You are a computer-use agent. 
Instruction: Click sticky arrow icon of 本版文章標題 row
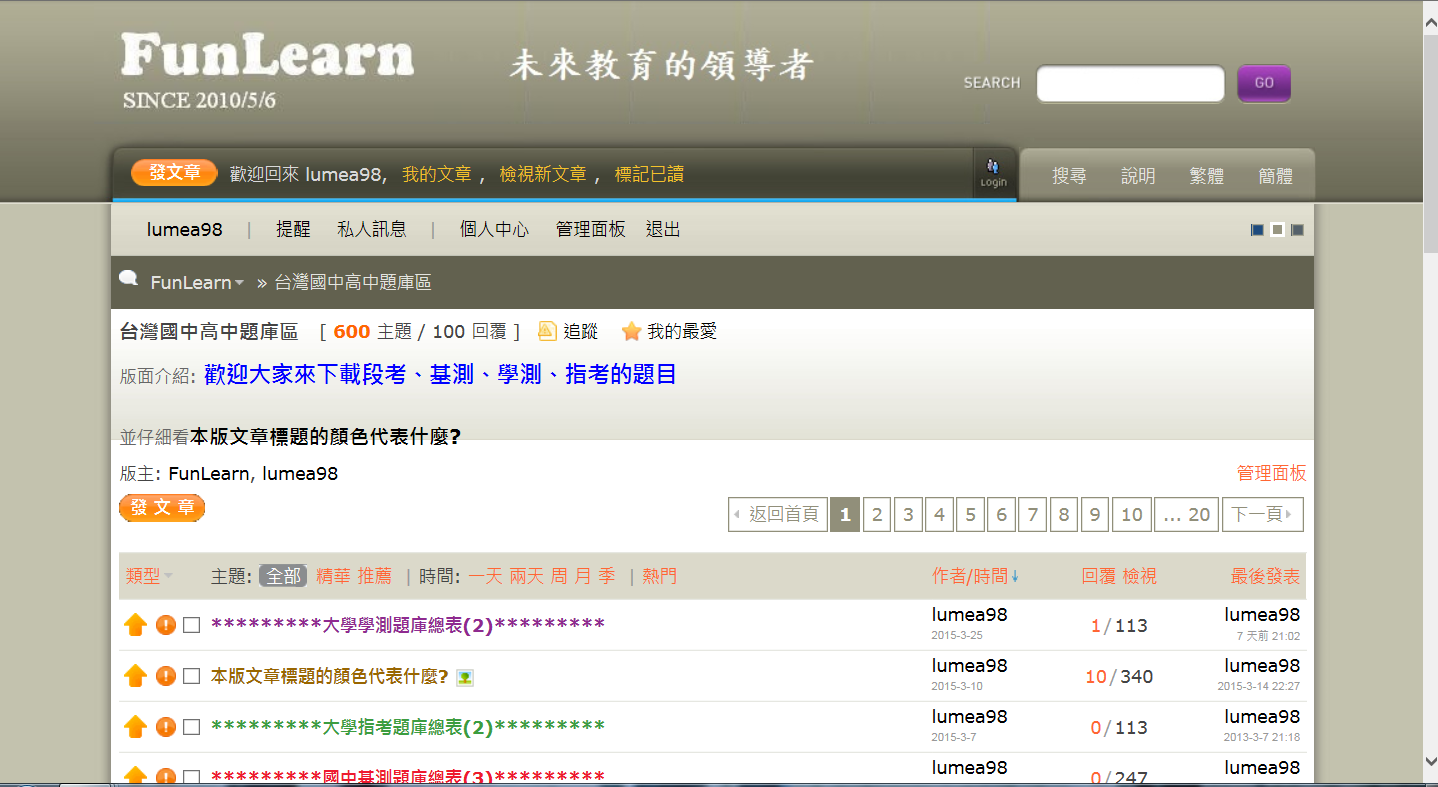coord(135,676)
